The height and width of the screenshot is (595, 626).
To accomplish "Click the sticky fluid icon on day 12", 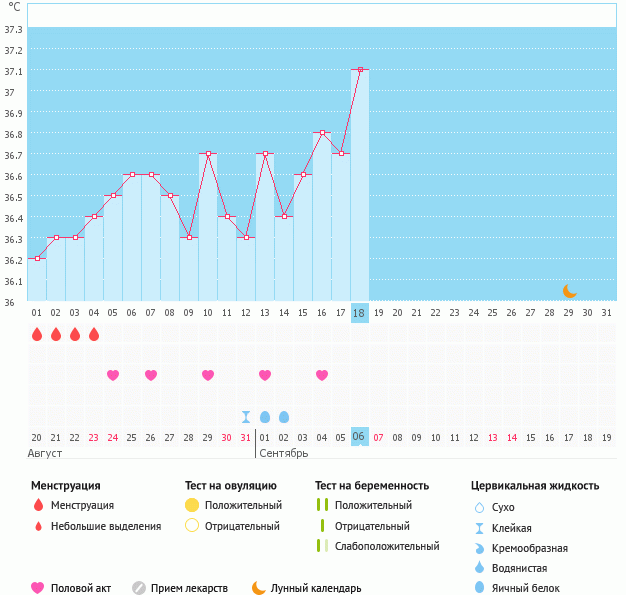I will pyautogui.click(x=246, y=417).
